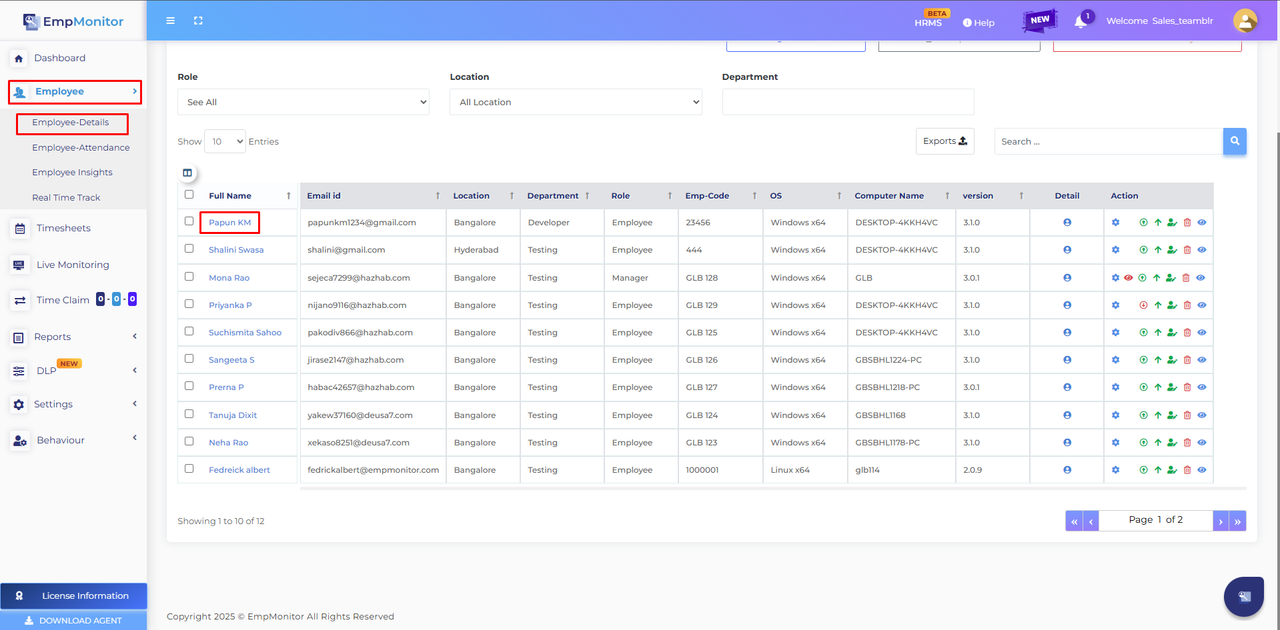Tick the select-all checkbox in table header
Image resolution: width=1280 pixels, height=630 pixels.
pos(189,194)
